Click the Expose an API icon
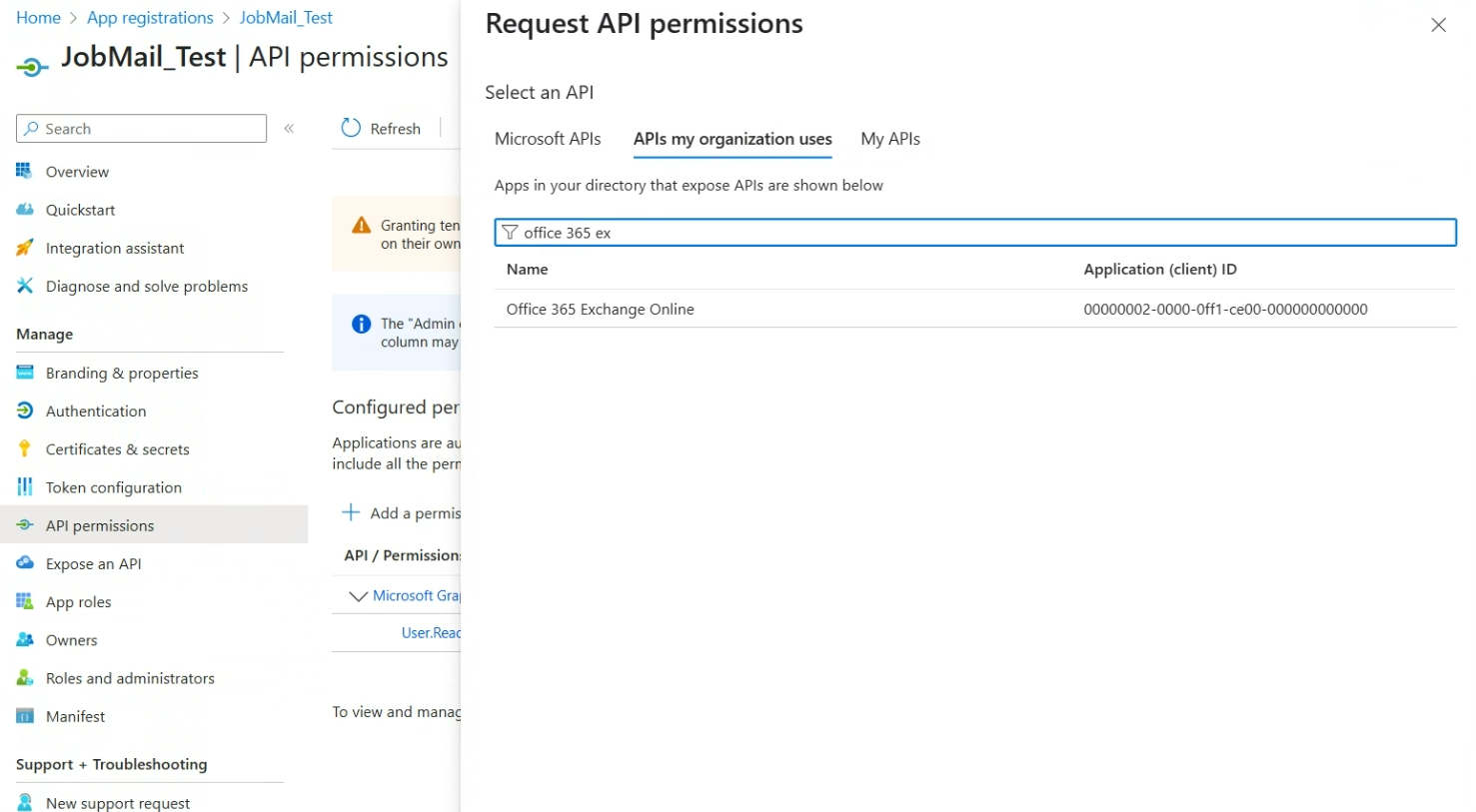This screenshot has width=1476, height=812. pyautogui.click(x=25, y=563)
